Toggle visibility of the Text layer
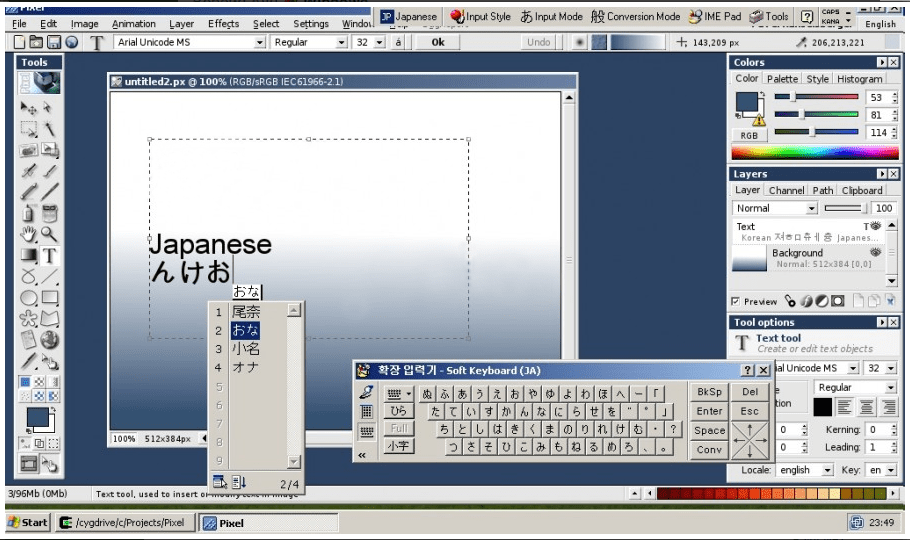 (x=875, y=226)
